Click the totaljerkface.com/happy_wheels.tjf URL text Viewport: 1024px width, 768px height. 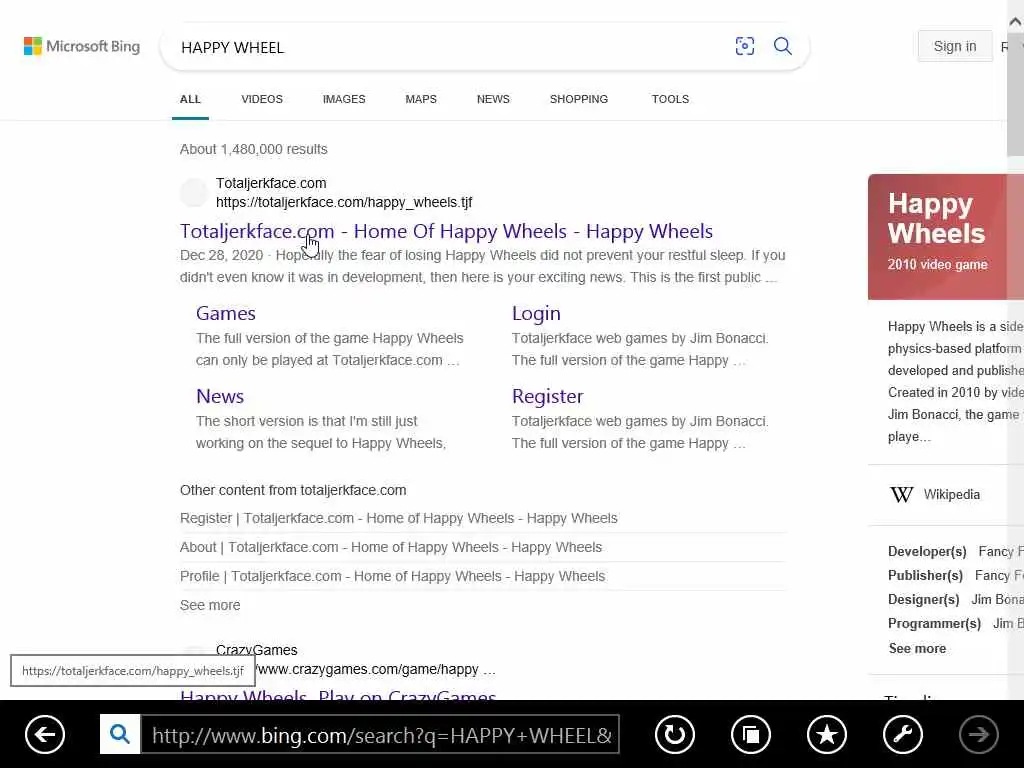point(344,202)
